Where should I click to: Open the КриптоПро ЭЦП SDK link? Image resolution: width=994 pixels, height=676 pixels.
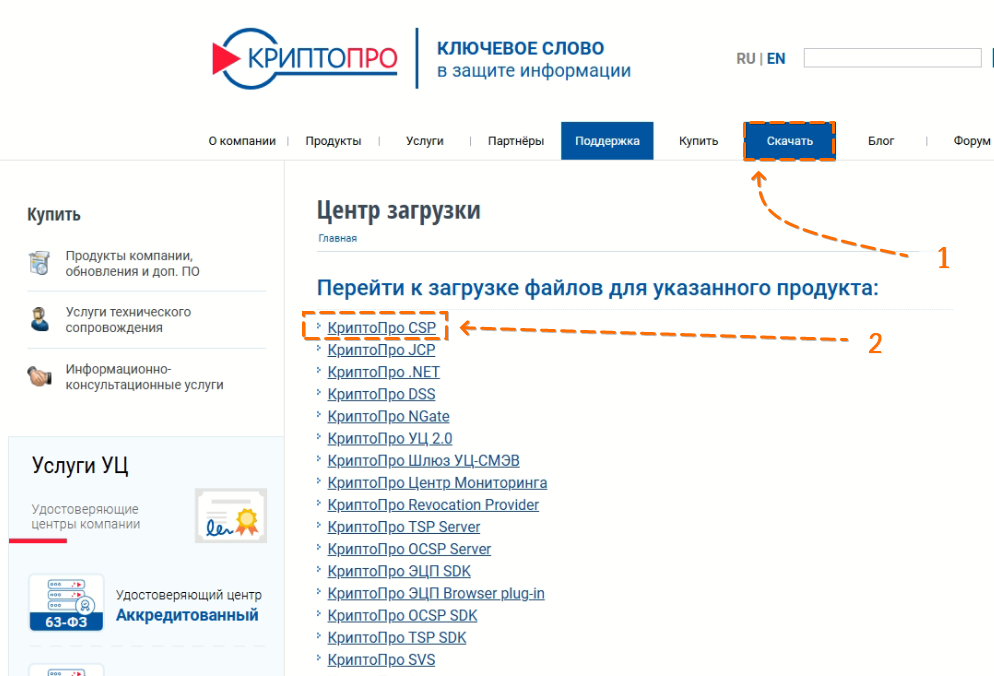pyautogui.click(x=399, y=571)
